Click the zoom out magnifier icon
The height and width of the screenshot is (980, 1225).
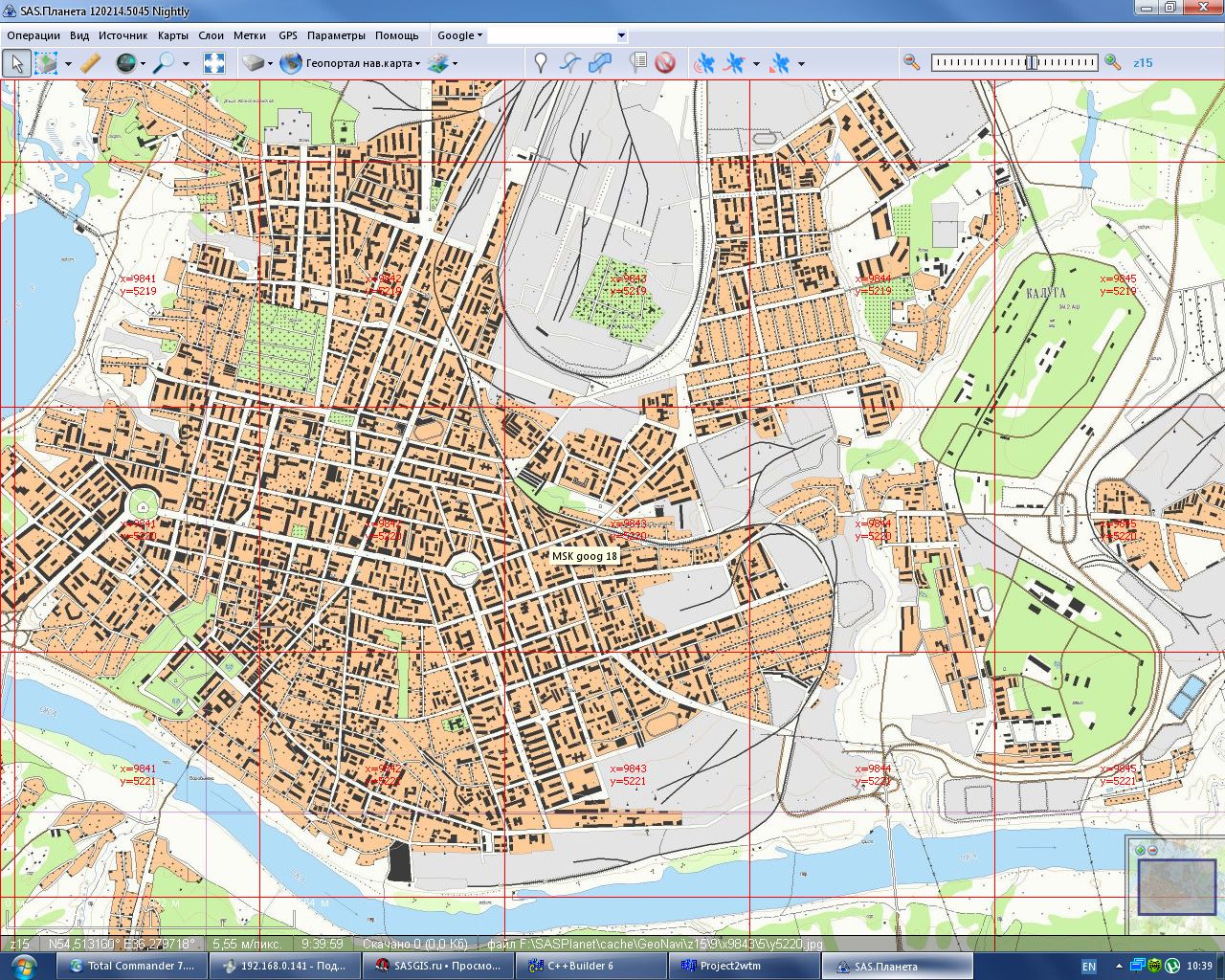tap(911, 62)
